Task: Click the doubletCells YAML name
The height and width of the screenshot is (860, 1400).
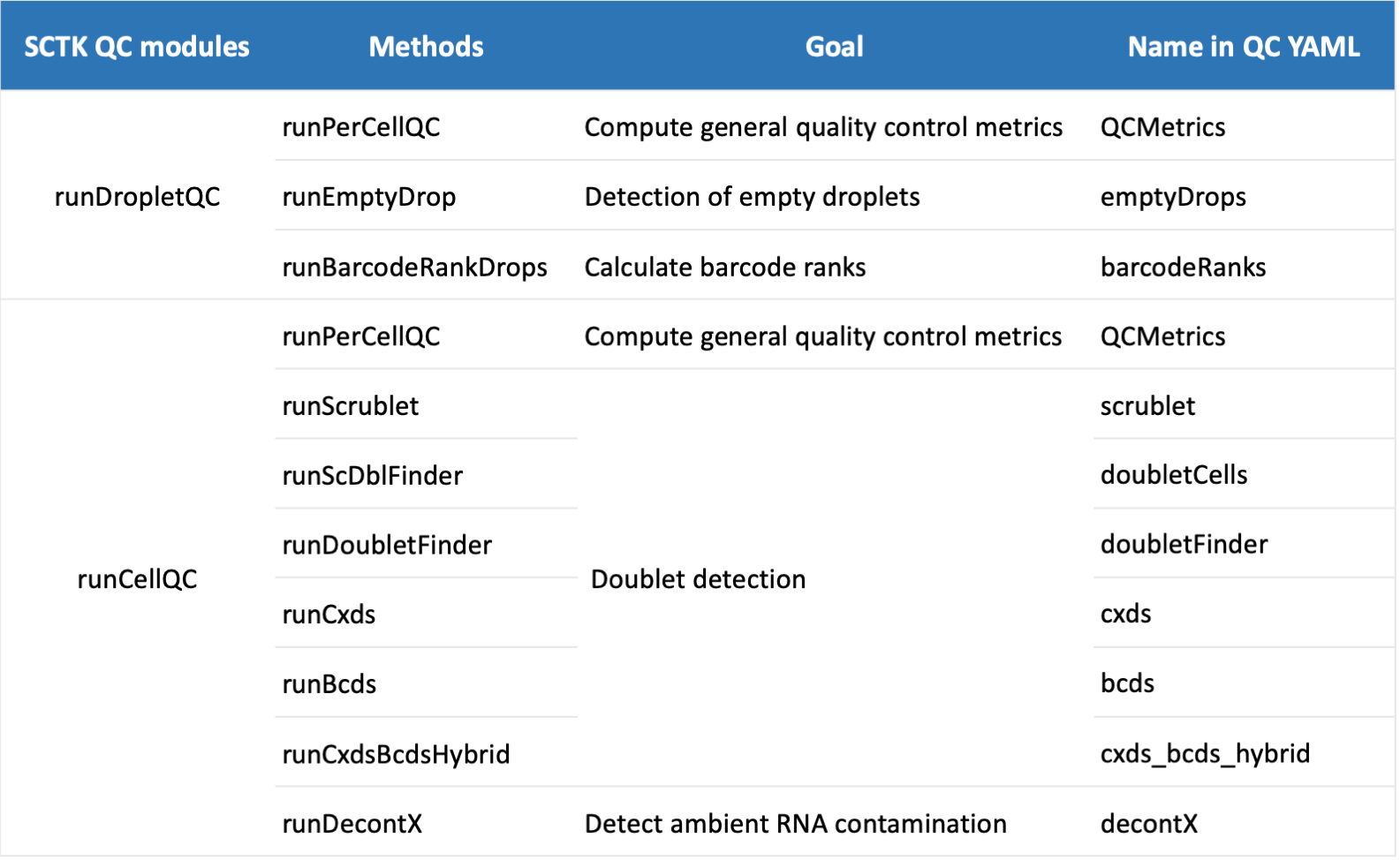Action: point(1173,474)
